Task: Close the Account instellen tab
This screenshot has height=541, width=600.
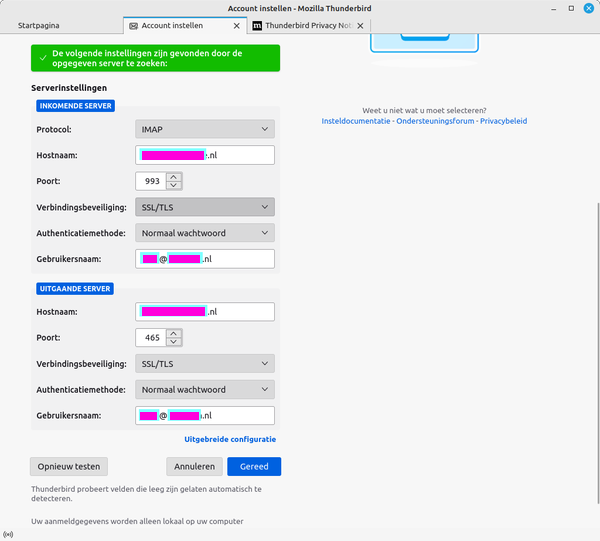Action: coord(237,25)
